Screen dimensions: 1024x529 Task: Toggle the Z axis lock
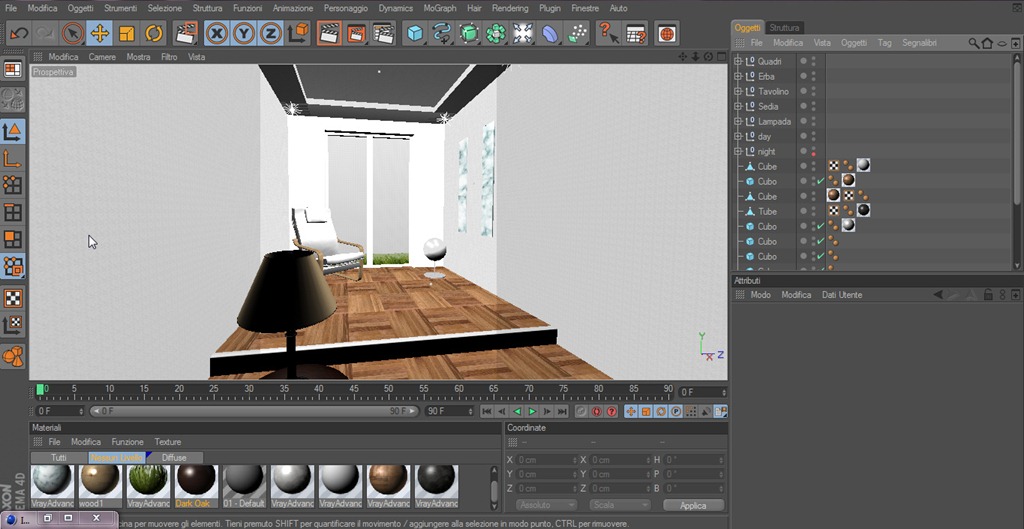click(270, 33)
